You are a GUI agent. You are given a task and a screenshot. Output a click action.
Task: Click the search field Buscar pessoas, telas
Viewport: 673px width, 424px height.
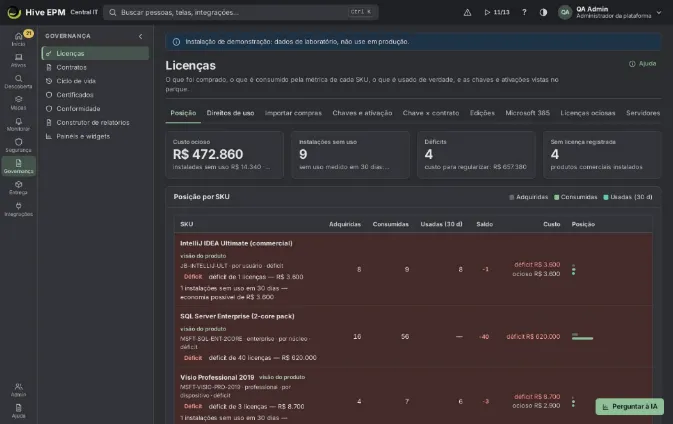point(241,12)
